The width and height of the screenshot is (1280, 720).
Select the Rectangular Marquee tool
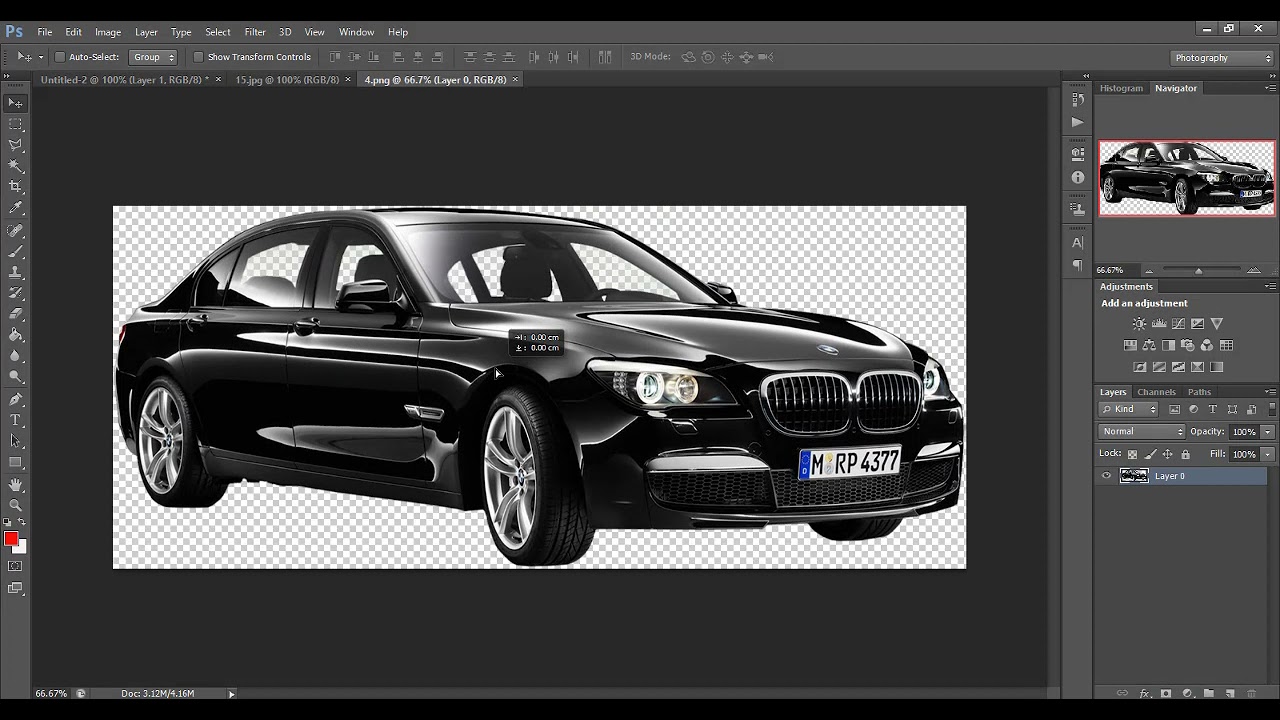pos(16,124)
